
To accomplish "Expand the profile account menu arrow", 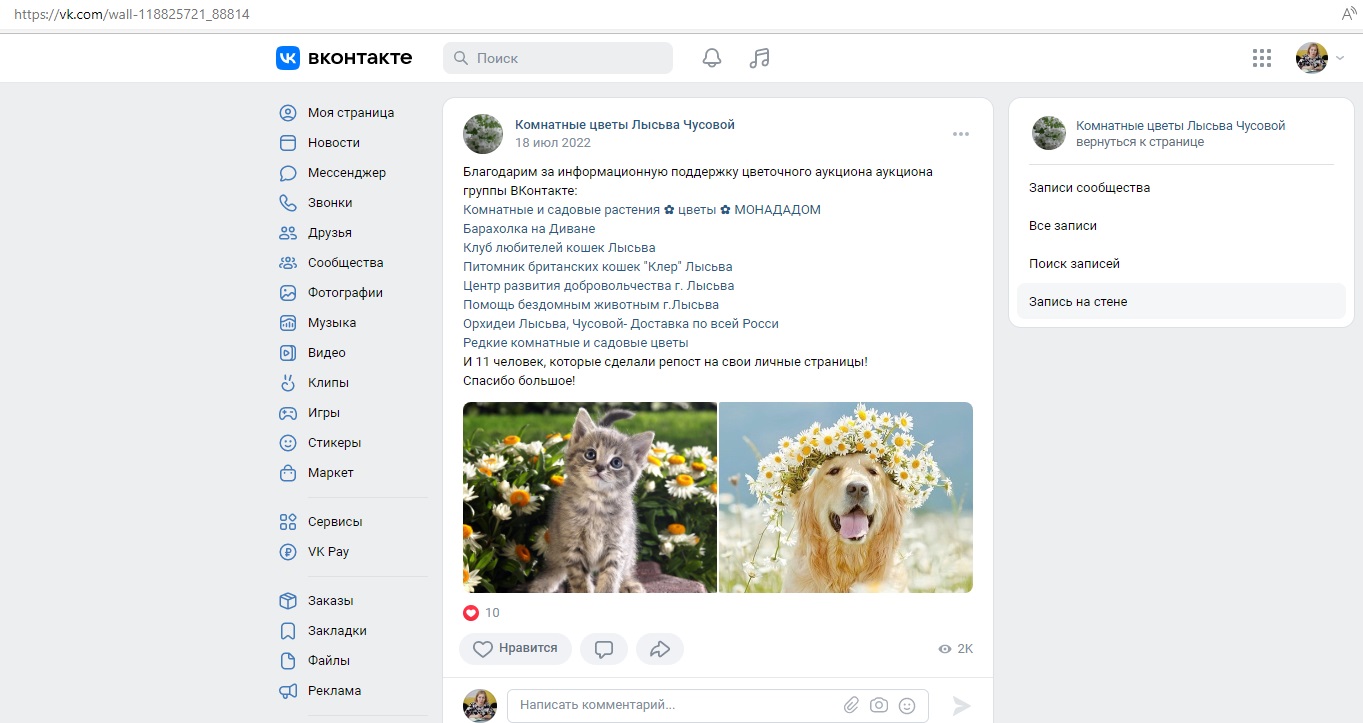I will tap(1340, 58).
